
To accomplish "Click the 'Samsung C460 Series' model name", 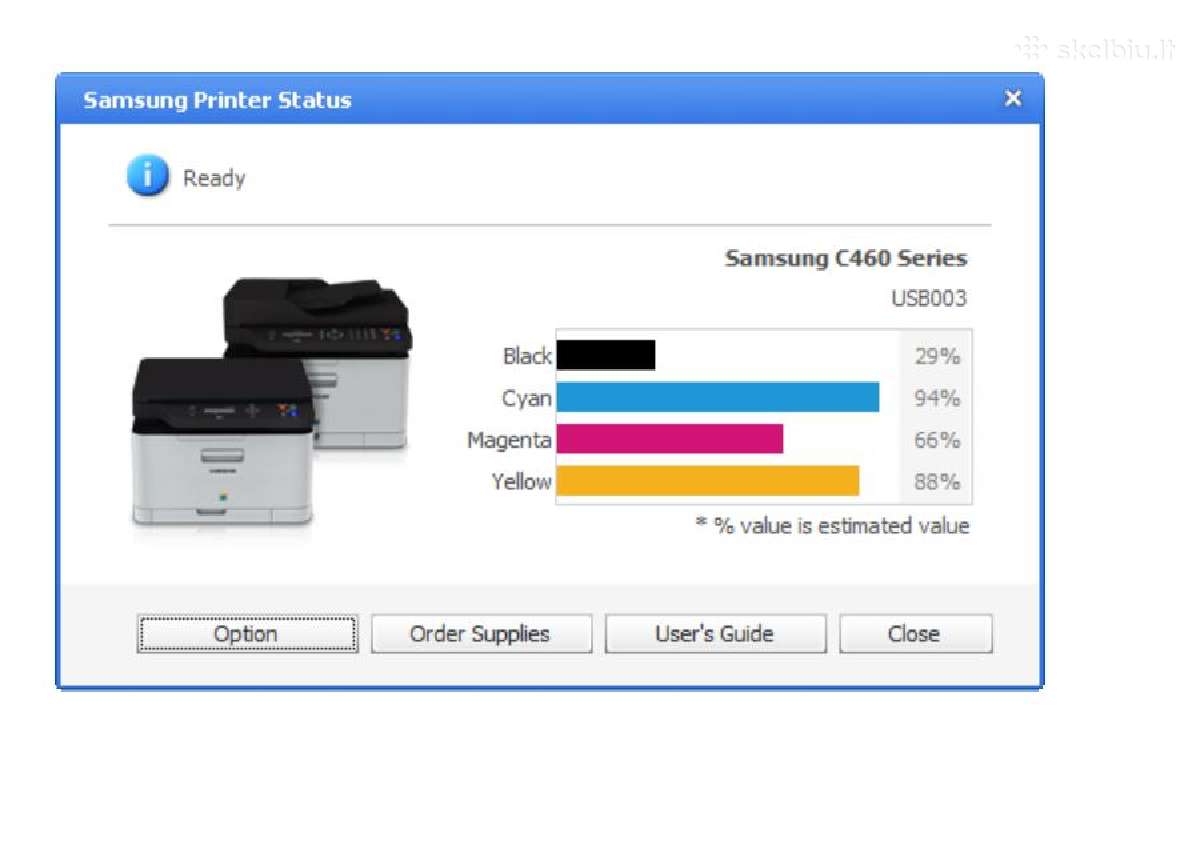I will [846, 258].
